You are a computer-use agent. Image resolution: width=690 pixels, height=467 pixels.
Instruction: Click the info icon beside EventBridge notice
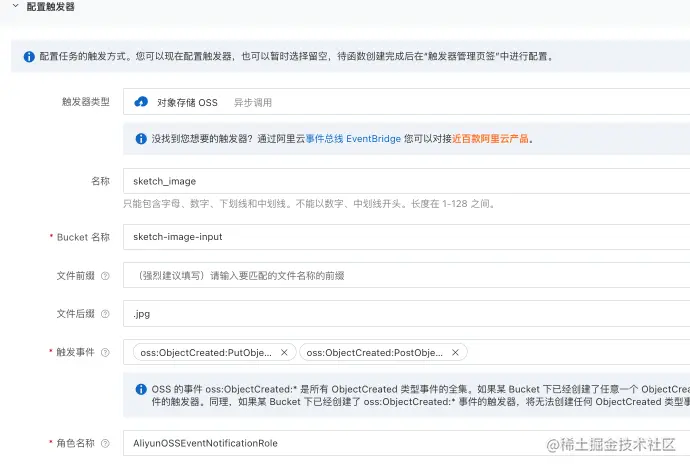coord(141,139)
